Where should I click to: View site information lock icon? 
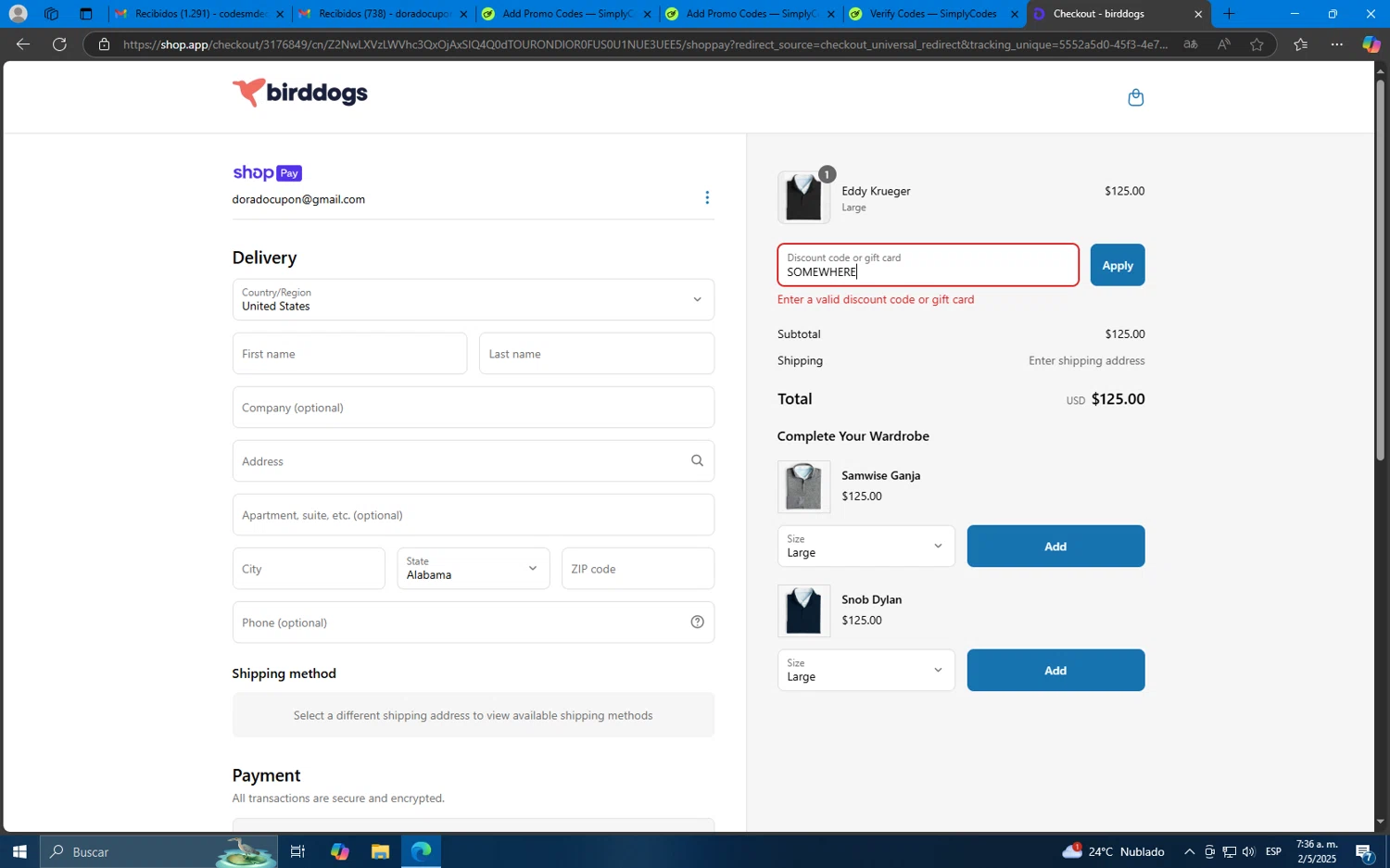click(x=104, y=44)
